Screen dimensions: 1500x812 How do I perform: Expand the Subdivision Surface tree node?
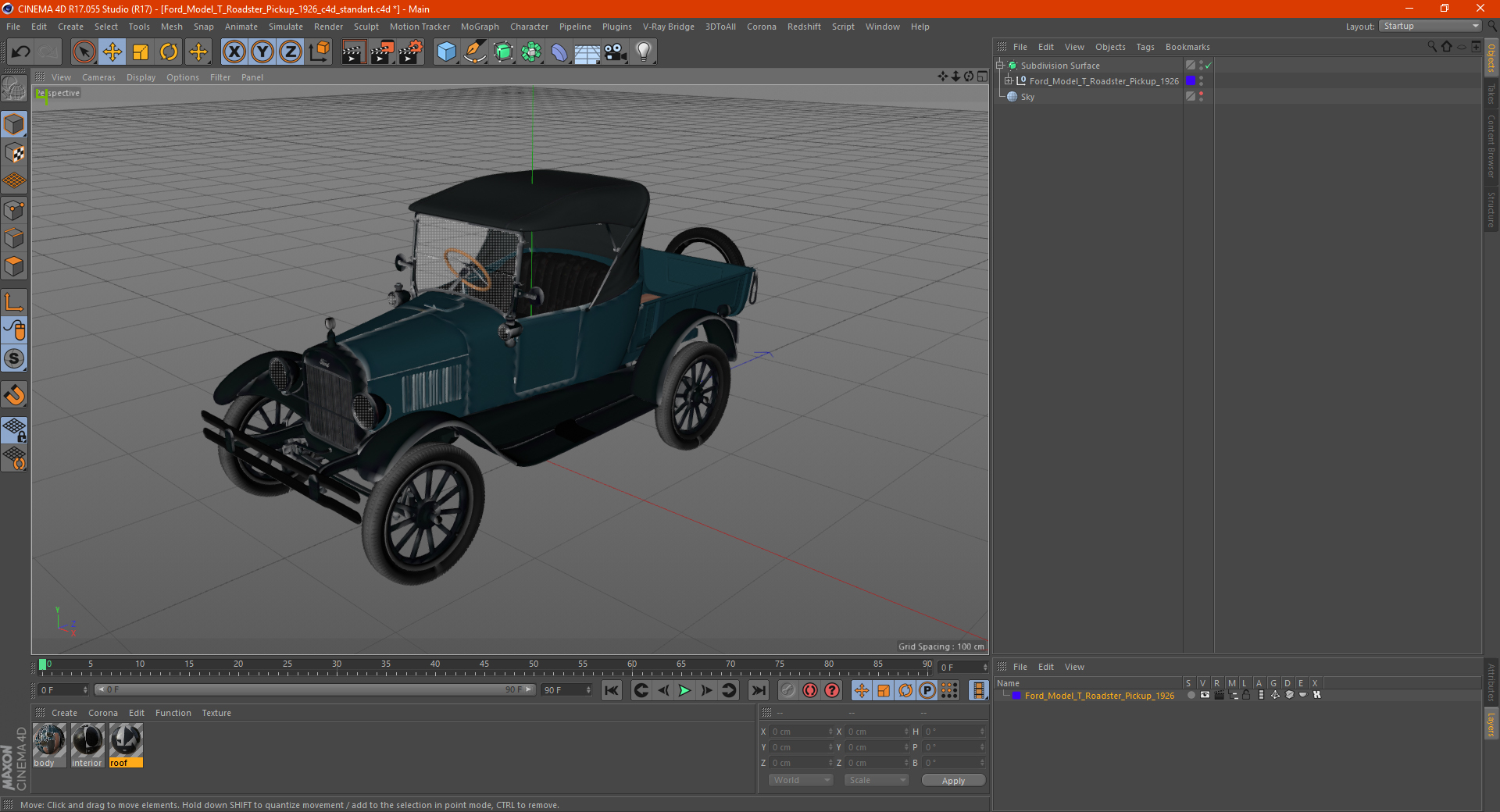coord(1000,66)
